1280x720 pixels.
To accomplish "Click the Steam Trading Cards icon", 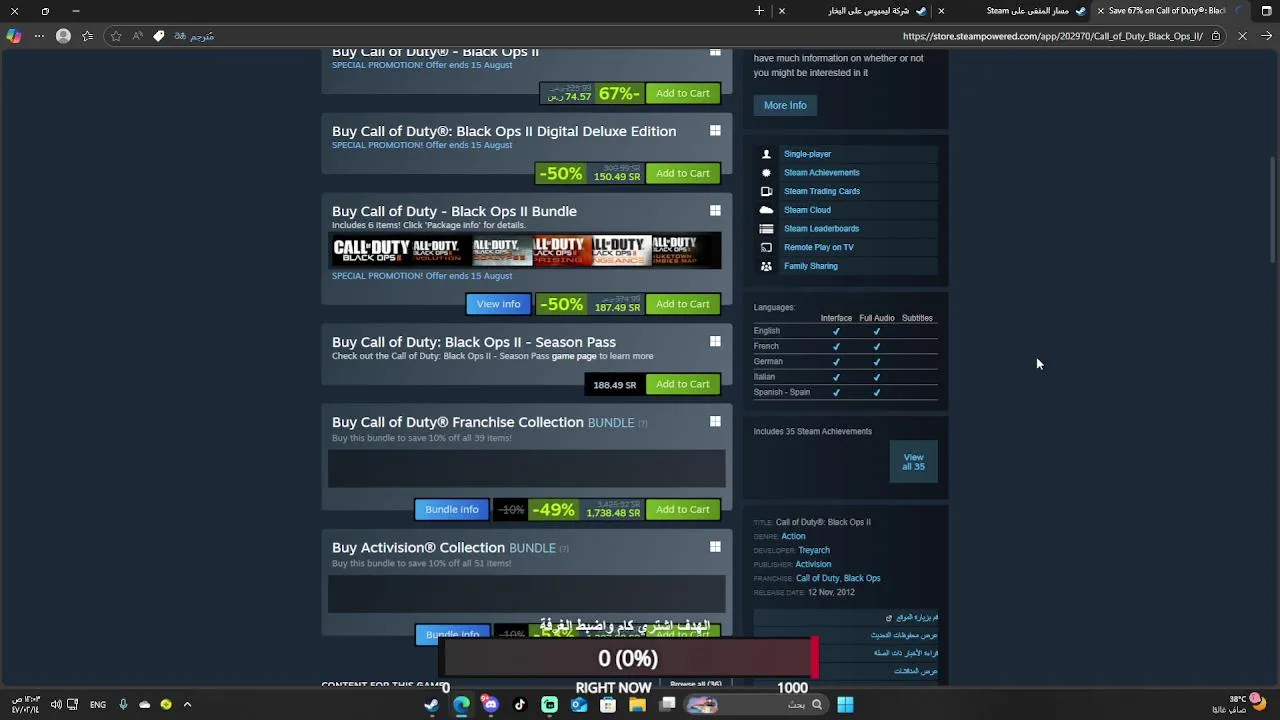I will coord(766,191).
